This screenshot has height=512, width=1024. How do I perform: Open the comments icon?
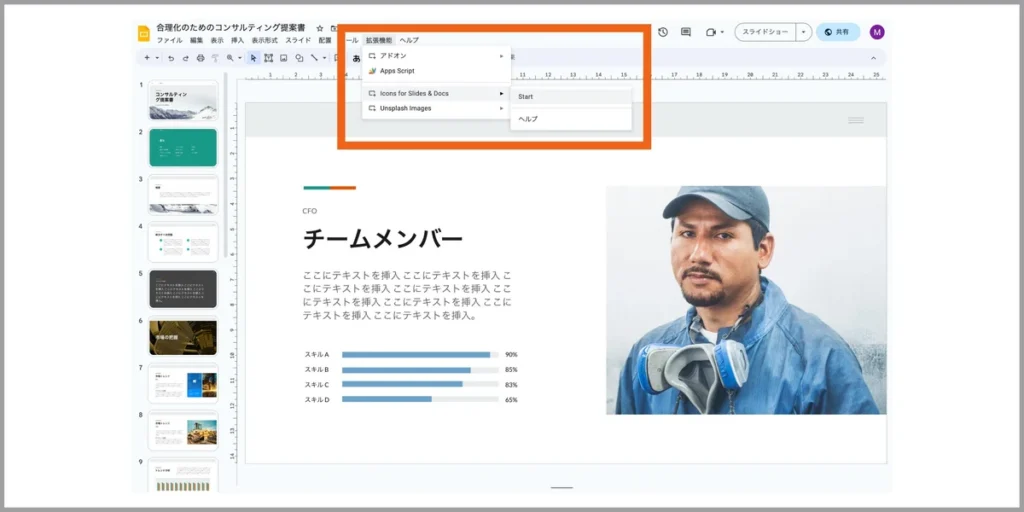(x=686, y=31)
